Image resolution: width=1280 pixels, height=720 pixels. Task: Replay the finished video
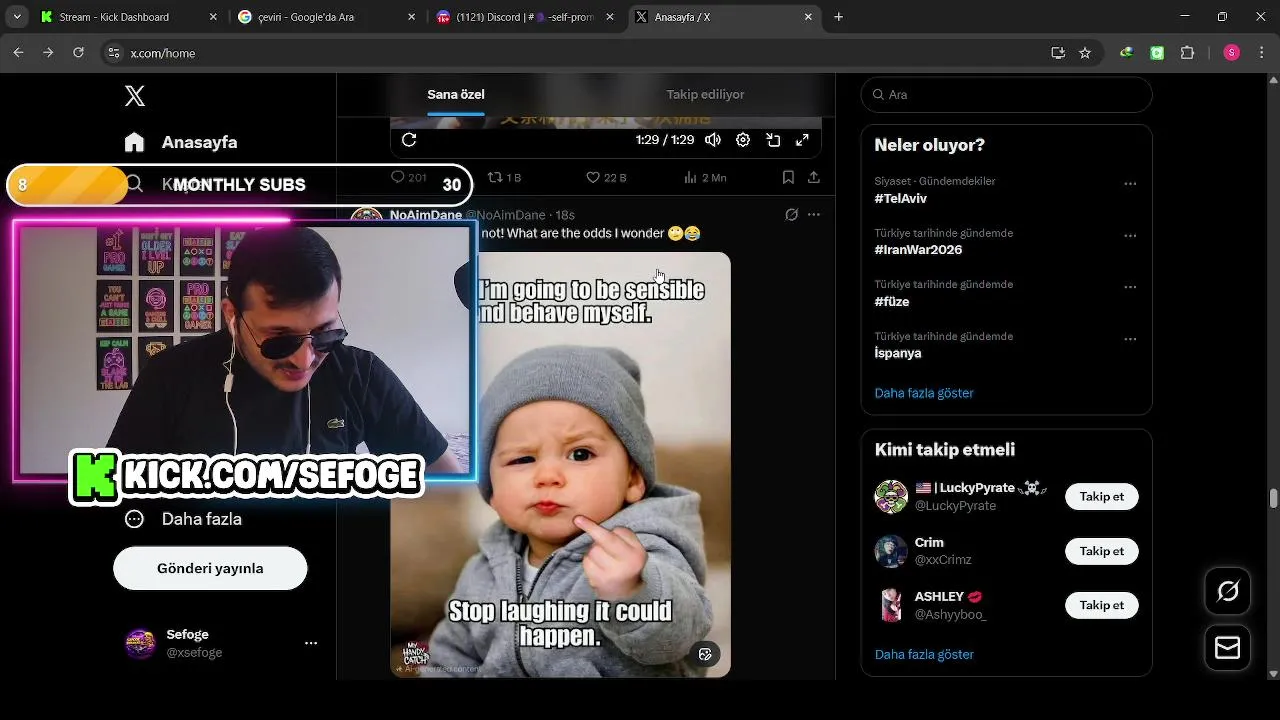409,140
